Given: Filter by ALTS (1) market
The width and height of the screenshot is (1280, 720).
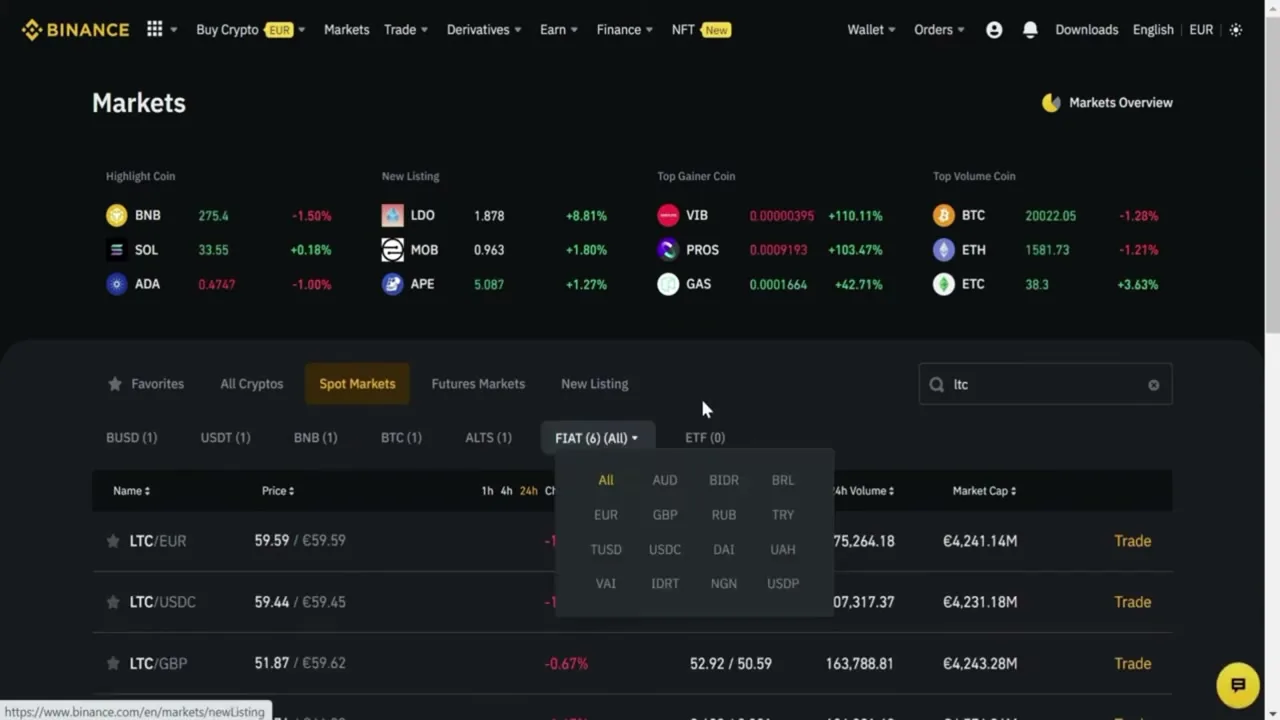Looking at the screenshot, I should click(488, 438).
